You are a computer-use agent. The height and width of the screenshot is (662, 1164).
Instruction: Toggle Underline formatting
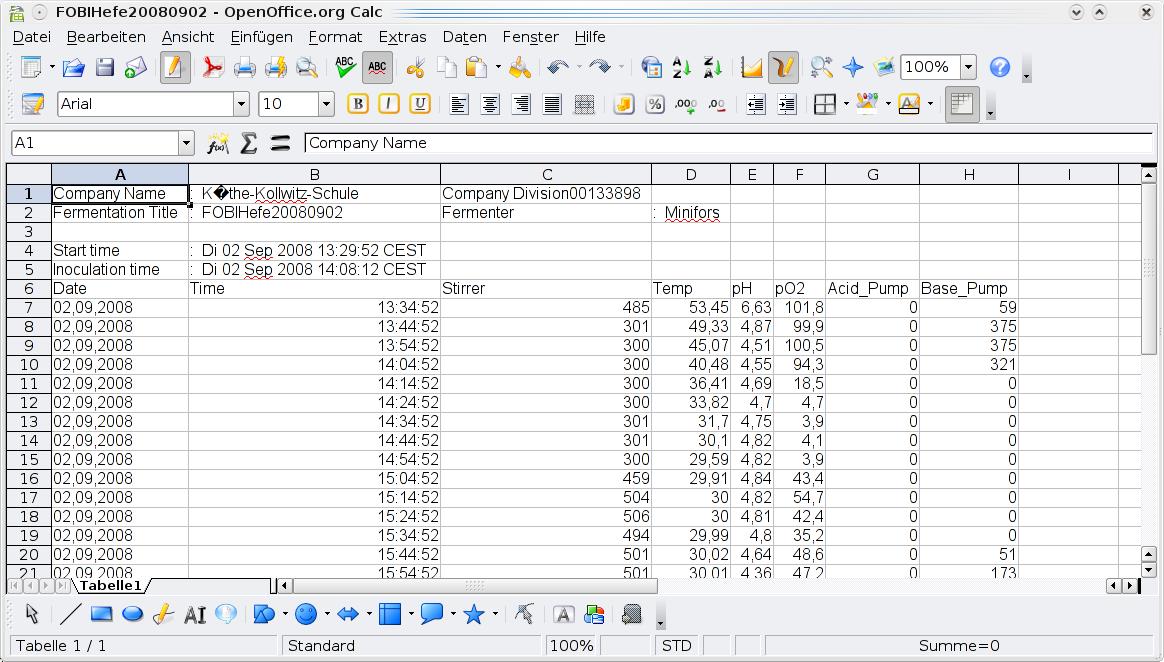pyautogui.click(x=420, y=105)
